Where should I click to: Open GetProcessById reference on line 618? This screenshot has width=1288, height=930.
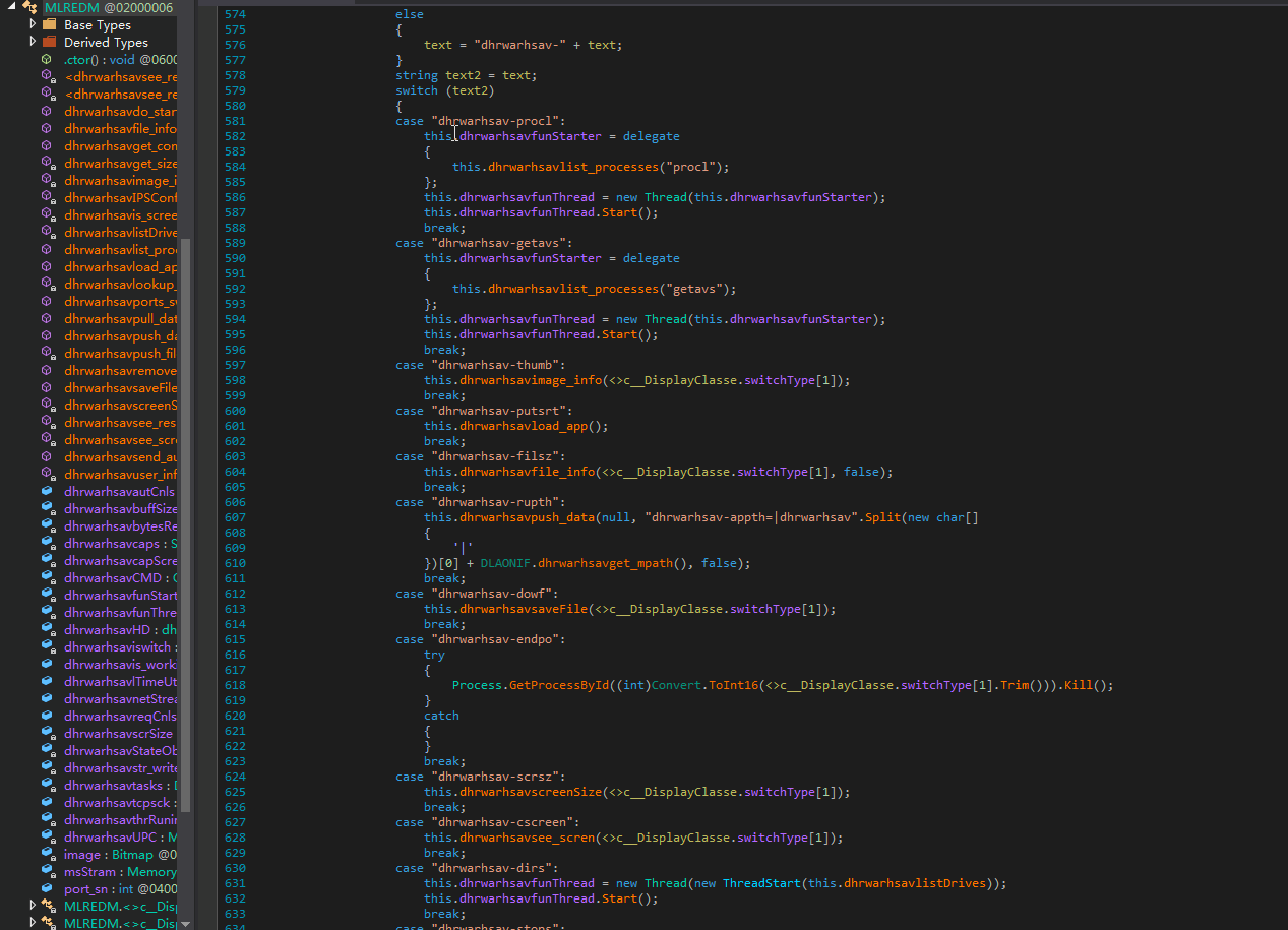558,685
